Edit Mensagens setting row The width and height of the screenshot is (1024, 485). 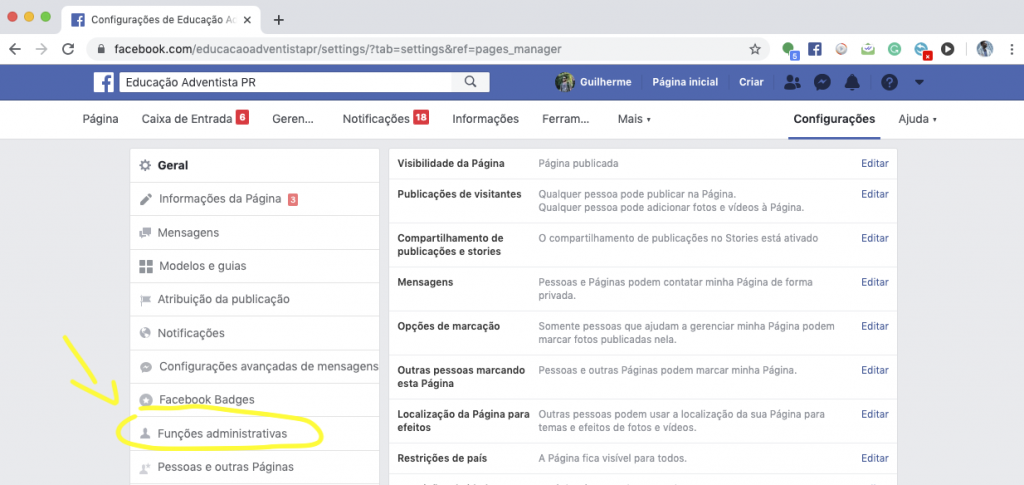point(874,282)
